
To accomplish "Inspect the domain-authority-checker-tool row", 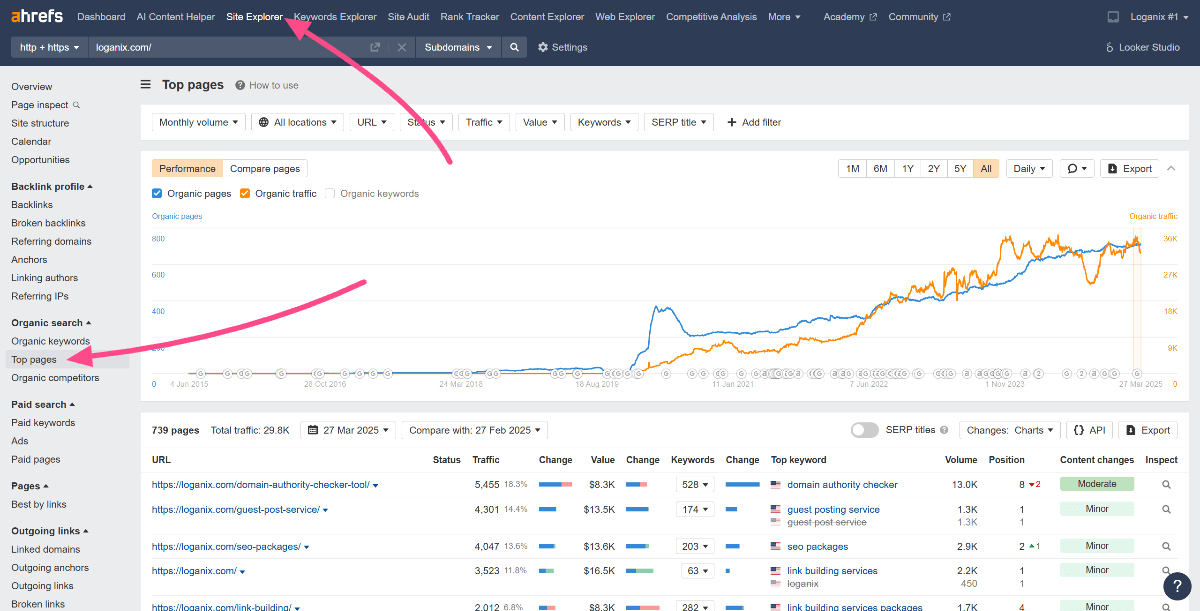I will pos(1166,485).
